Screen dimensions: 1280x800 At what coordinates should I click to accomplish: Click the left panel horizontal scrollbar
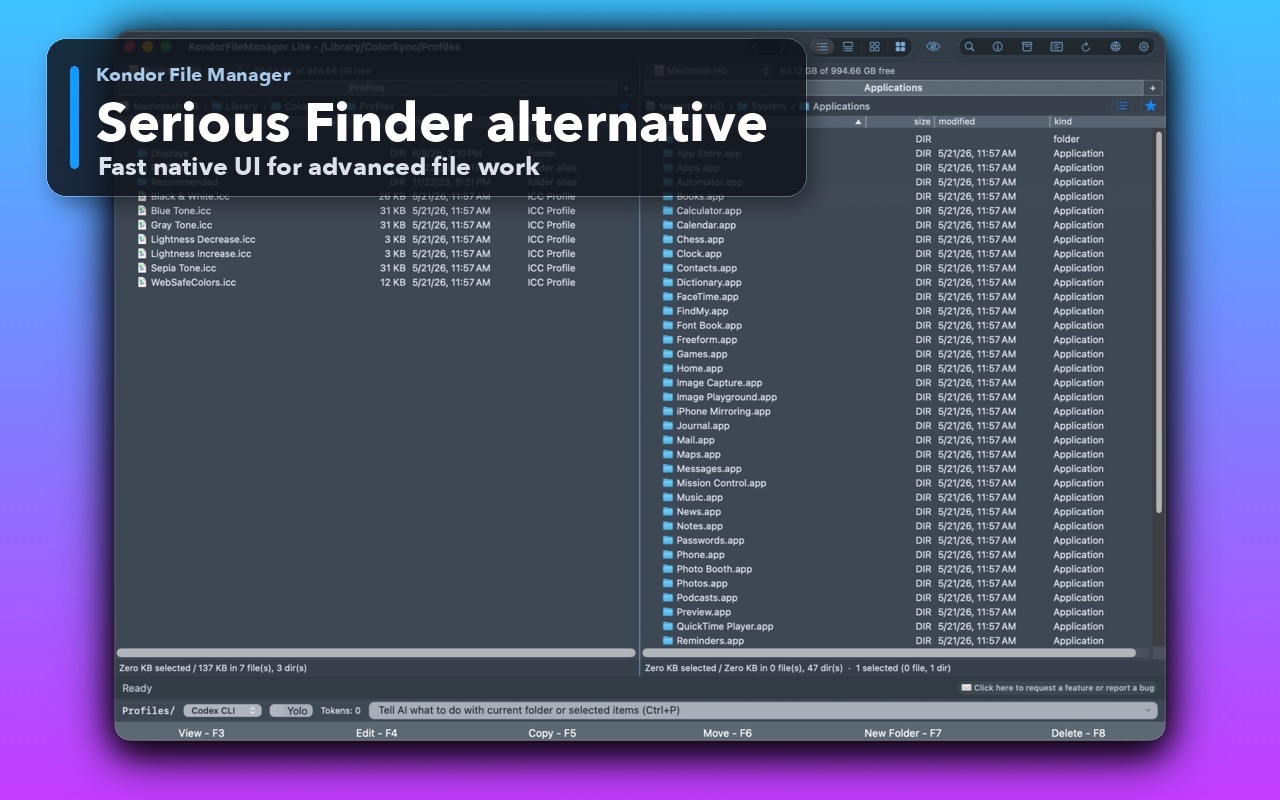tap(376, 653)
